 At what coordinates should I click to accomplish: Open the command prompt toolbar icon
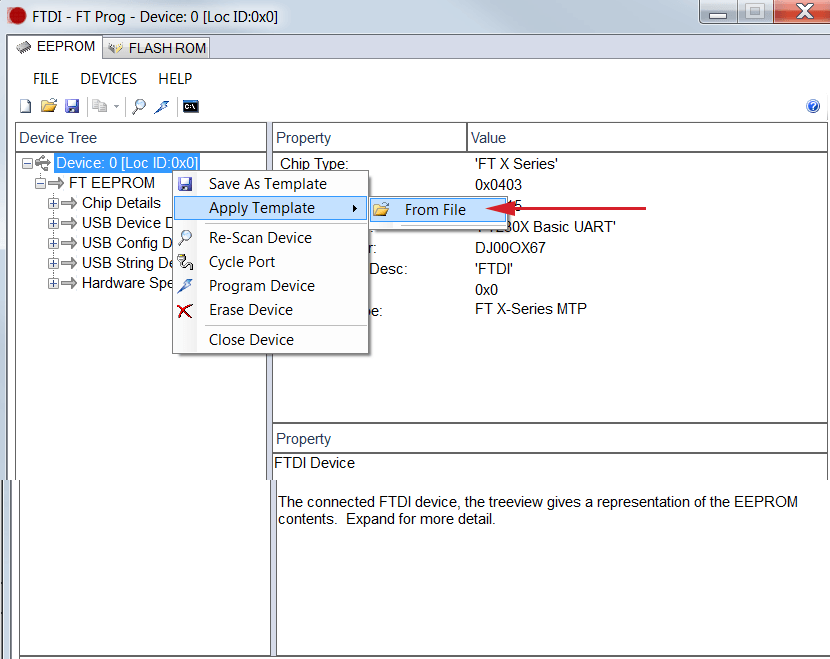191,106
